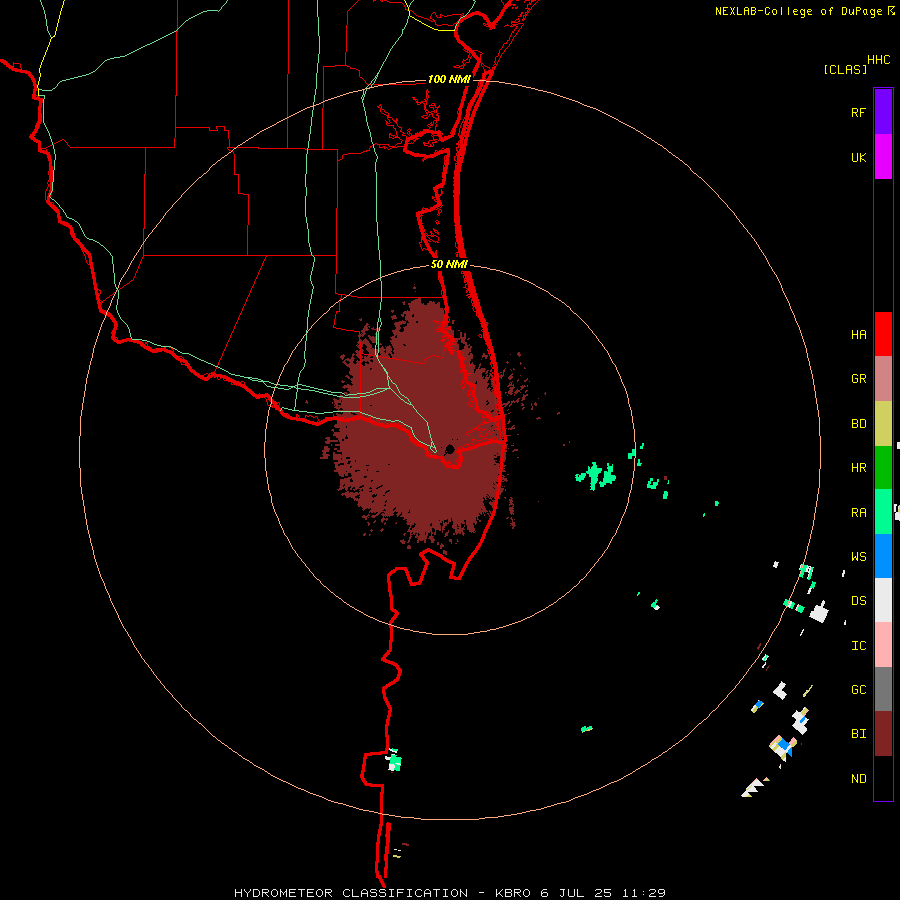Click the "DS" legend label

(858, 601)
